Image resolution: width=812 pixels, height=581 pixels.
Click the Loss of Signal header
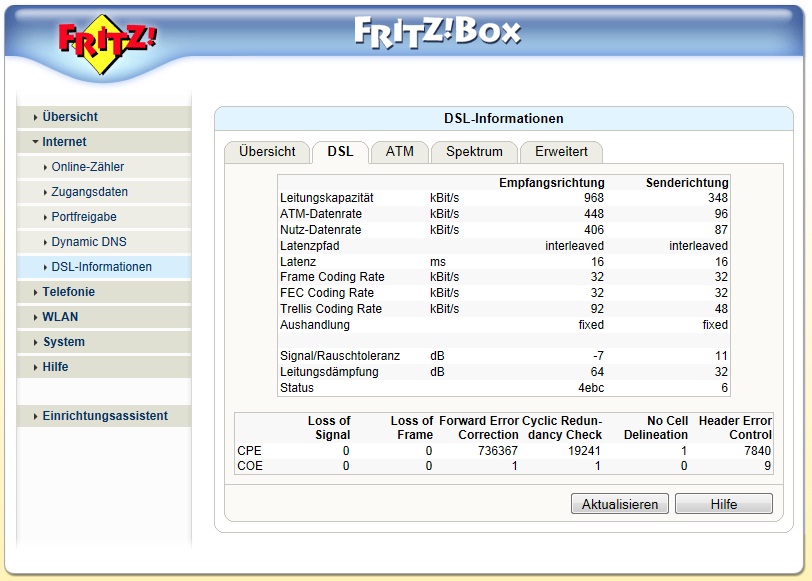point(329,428)
